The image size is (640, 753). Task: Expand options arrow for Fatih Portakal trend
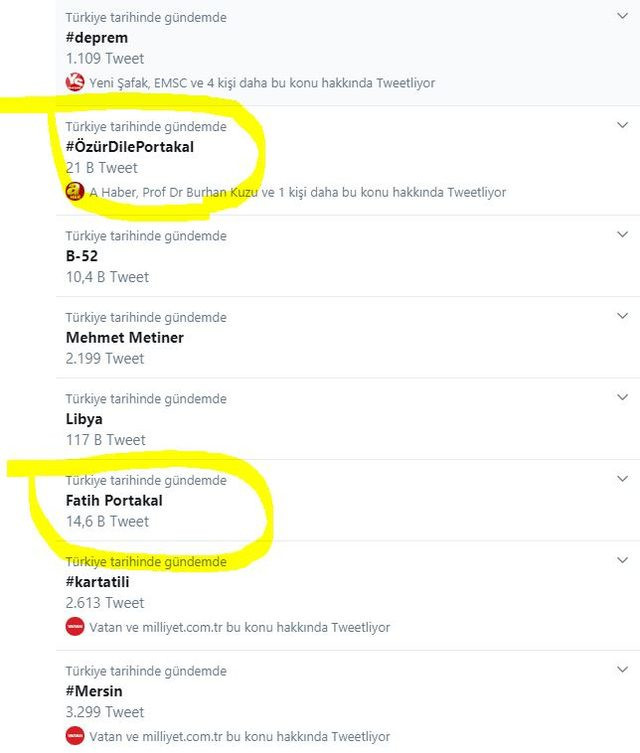click(621, 479)
